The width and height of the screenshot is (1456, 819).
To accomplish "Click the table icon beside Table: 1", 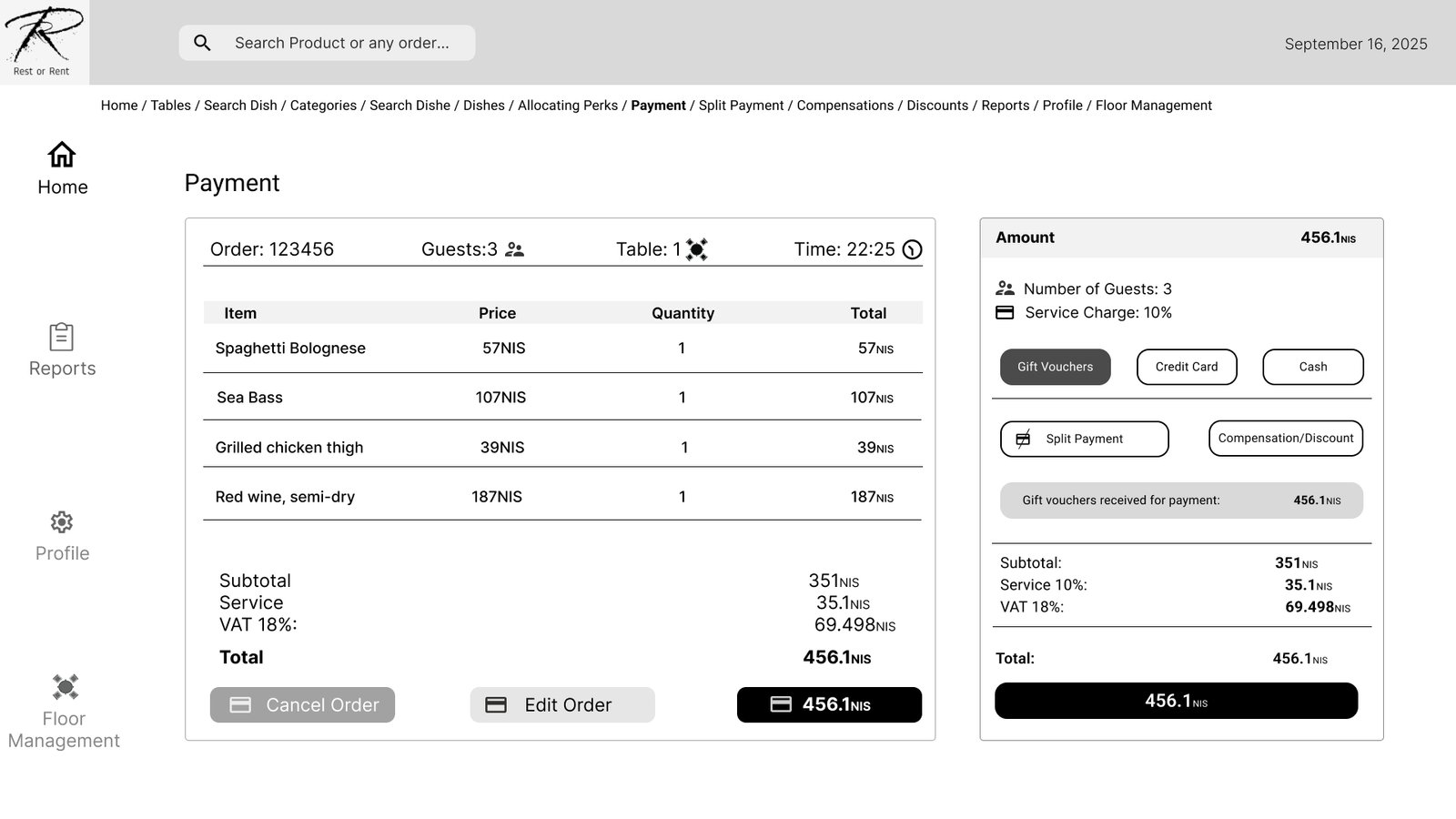I will click(x=696, y=249).
